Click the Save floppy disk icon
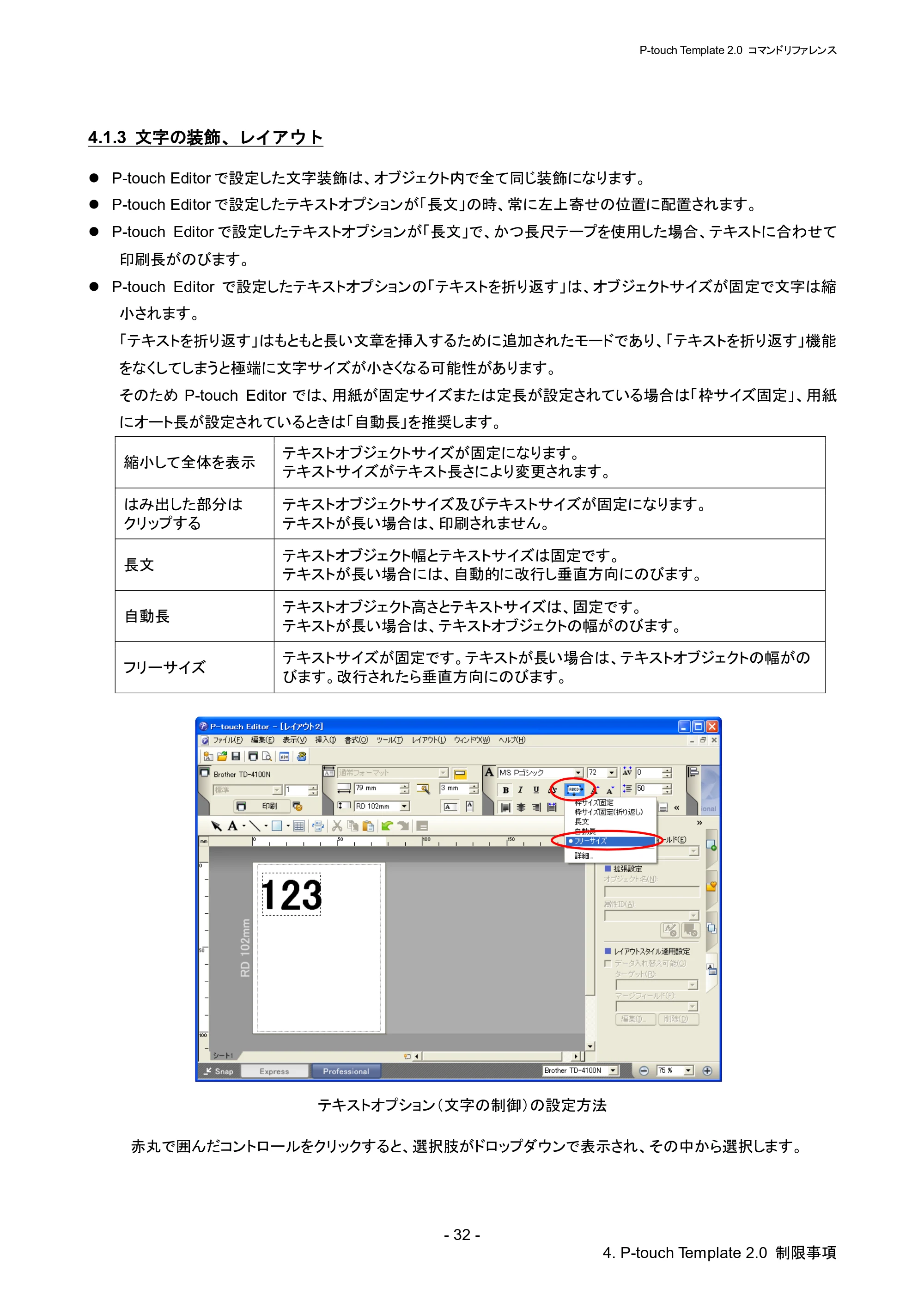Image resolution: width=924 pixels, height=1308 pixels. [x=235, y=757]
